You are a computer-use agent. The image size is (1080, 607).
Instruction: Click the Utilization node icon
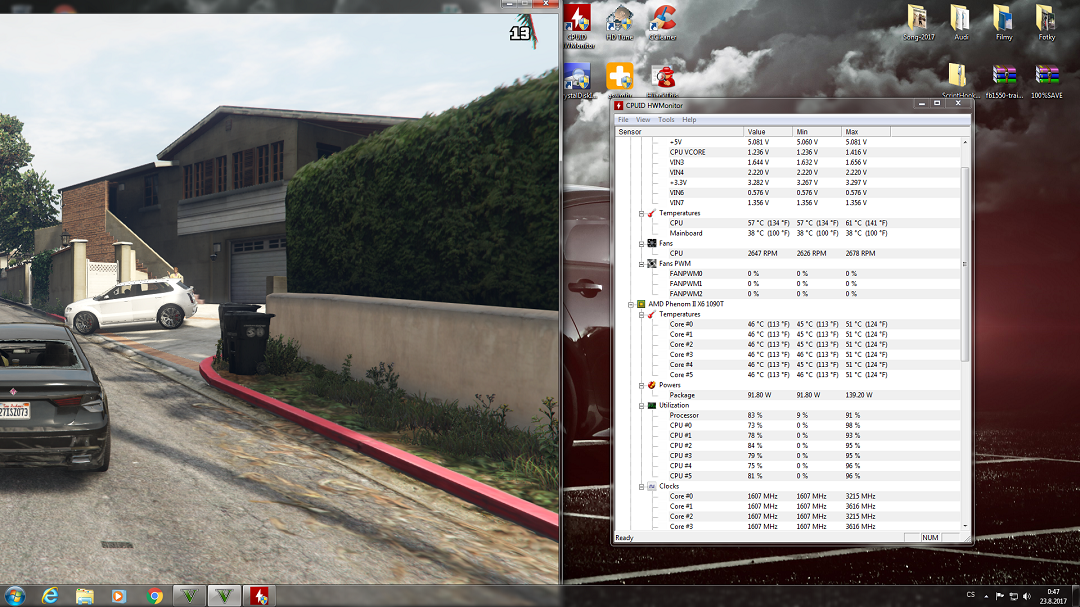tap(652, 405)
